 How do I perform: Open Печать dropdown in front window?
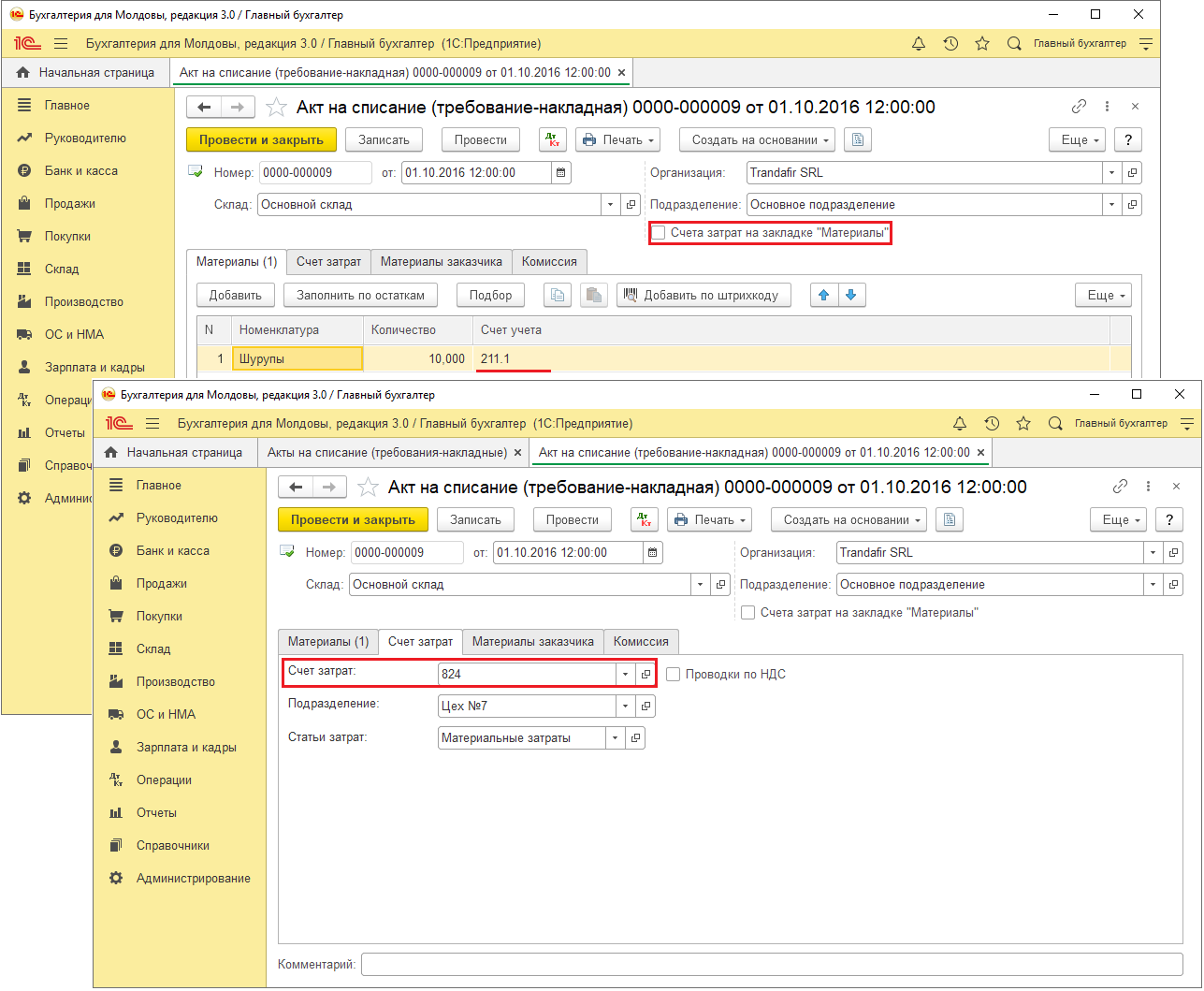coord(709,519)
